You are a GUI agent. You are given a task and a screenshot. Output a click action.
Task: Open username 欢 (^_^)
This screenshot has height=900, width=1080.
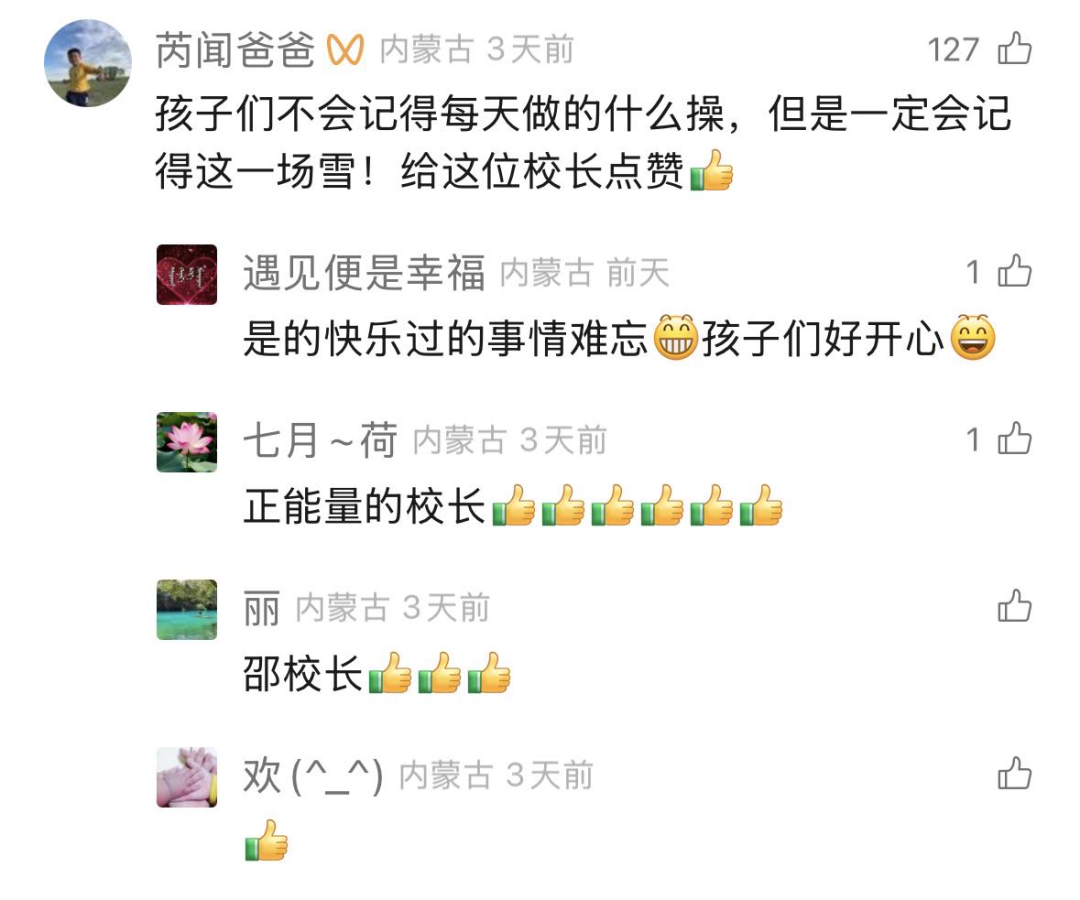(x=313, y=775)
